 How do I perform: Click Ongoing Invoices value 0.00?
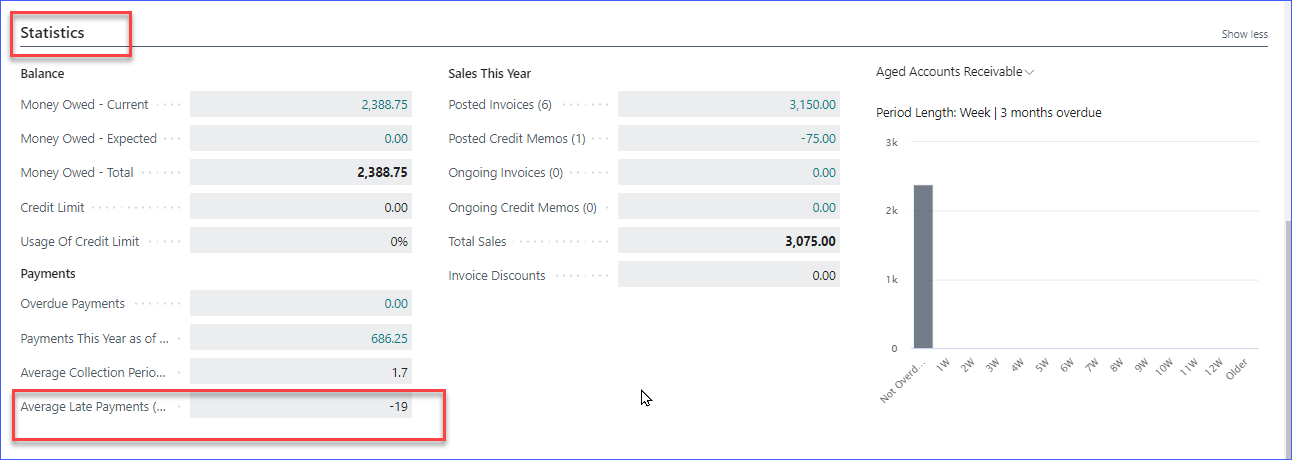pos(824,173)
